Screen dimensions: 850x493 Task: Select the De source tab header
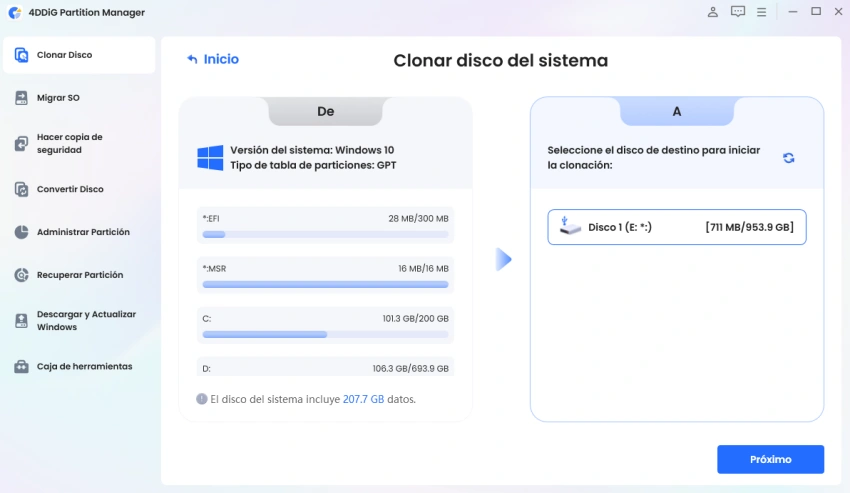point(325,111)
